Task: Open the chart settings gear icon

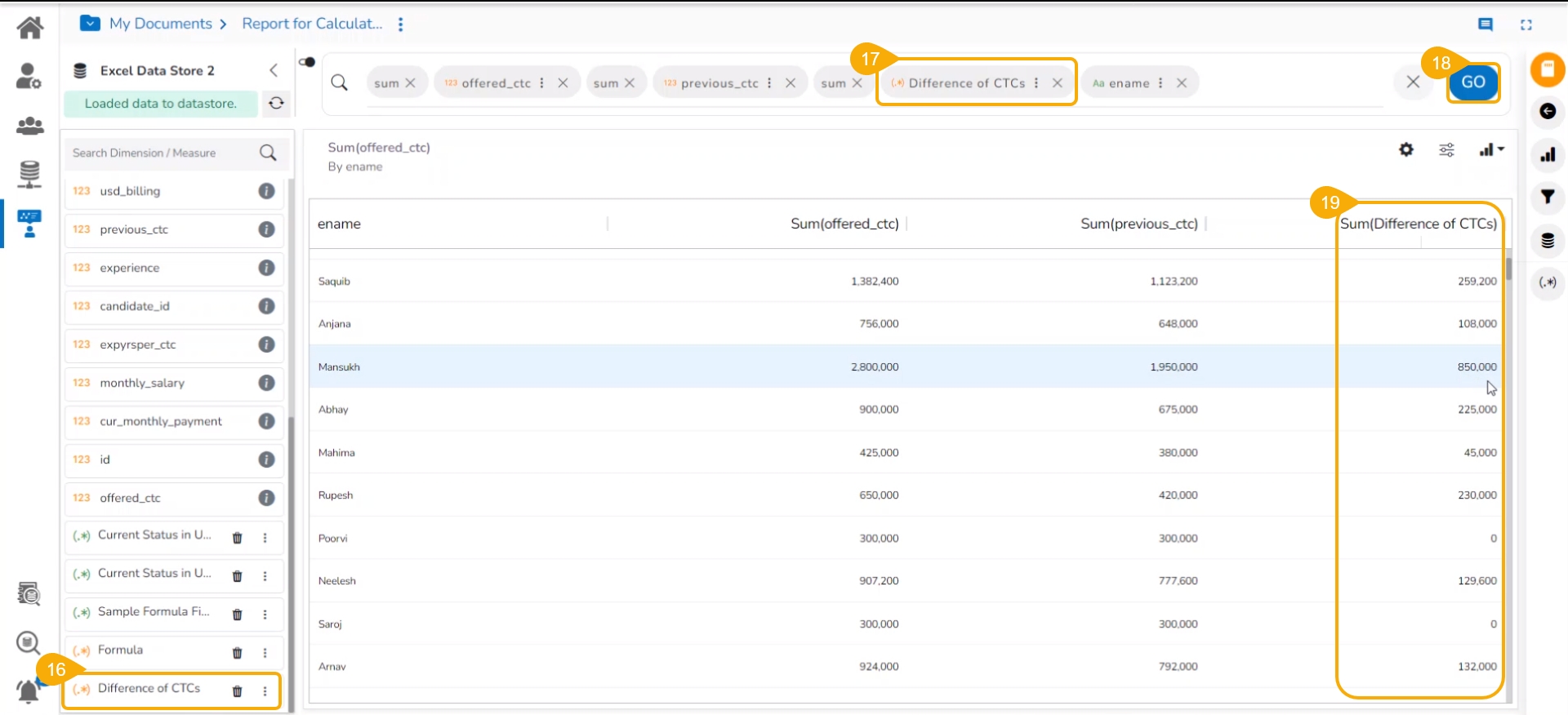Action: pos(1405,149)
